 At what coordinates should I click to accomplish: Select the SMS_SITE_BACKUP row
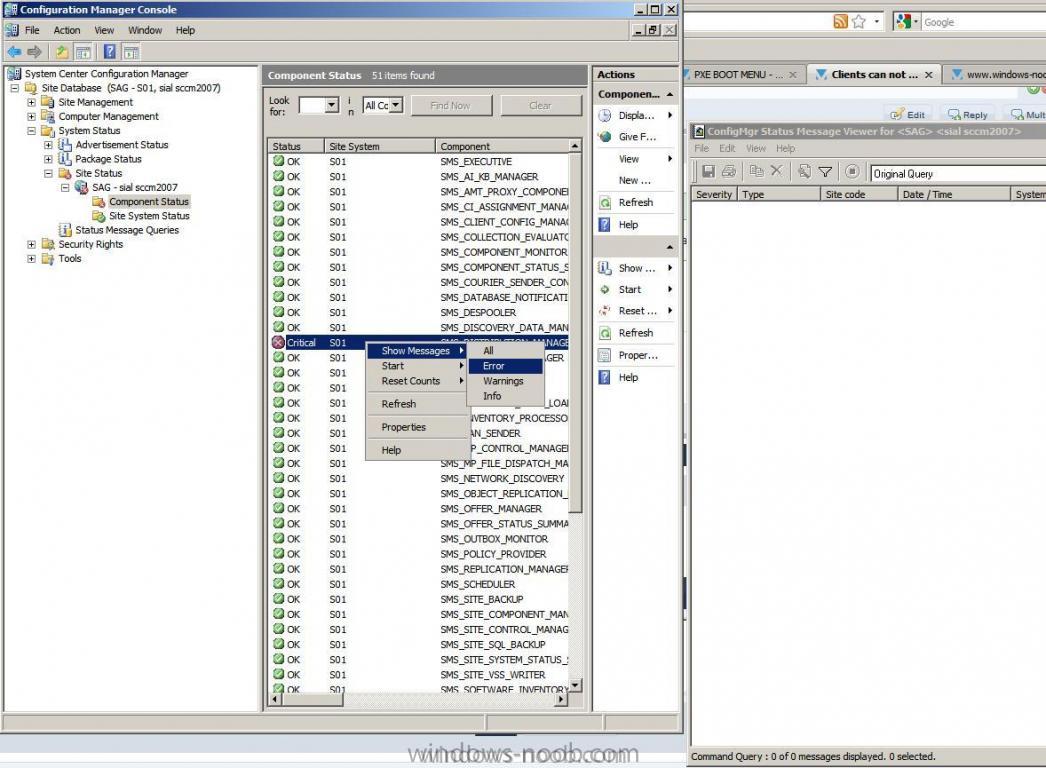420,599
